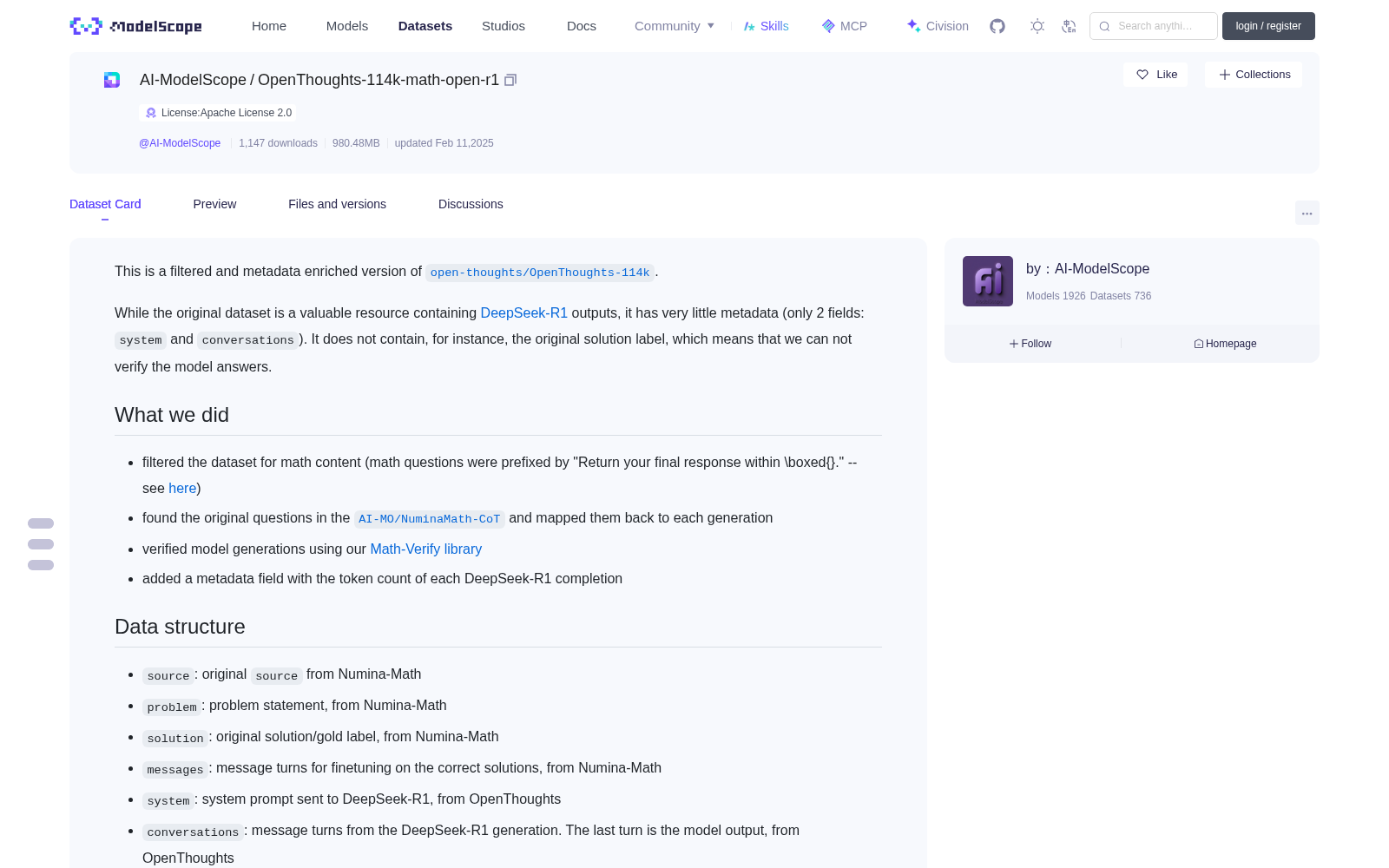This screenshot has width=1389, height=868.
Task: Click the 'problem' field code label
Action: click(172, 707)
